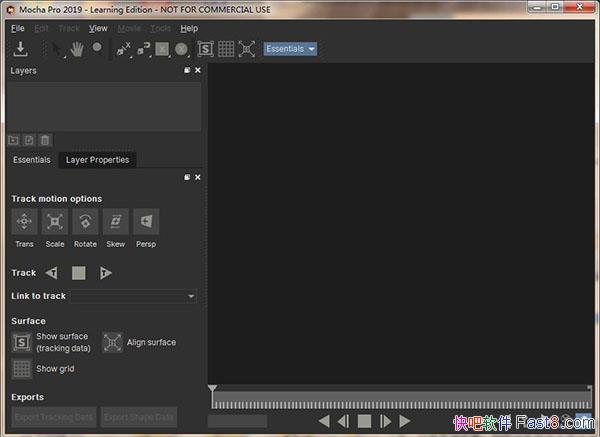Screen dimensions: 600x437
Task: Click Play backwards playback button
Action: click(324, 421)
